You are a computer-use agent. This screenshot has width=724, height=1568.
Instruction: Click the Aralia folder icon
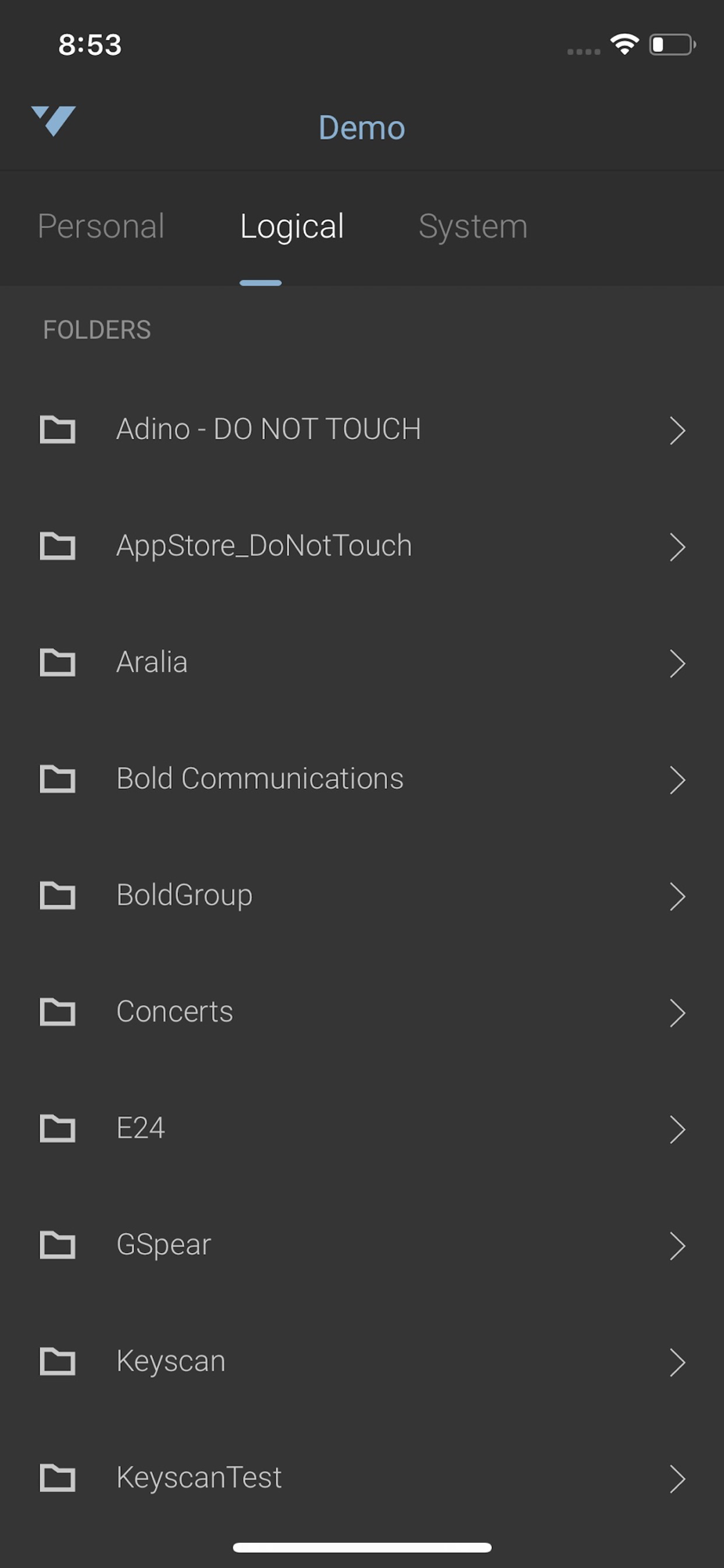pyautogui.click(x=57, y=662)
